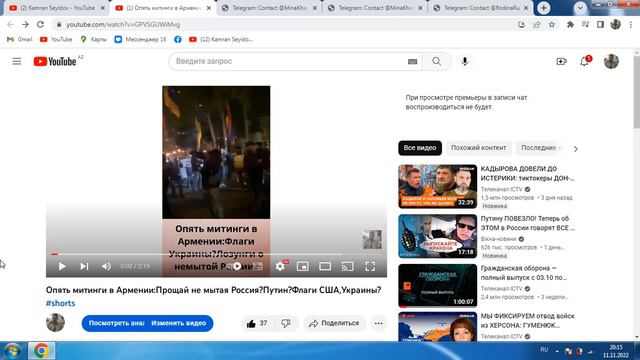Image resolution: width=640 pixels, height=360 pixels.
Task: Open the Create video camera icon
Action: (x=561, y=62)
